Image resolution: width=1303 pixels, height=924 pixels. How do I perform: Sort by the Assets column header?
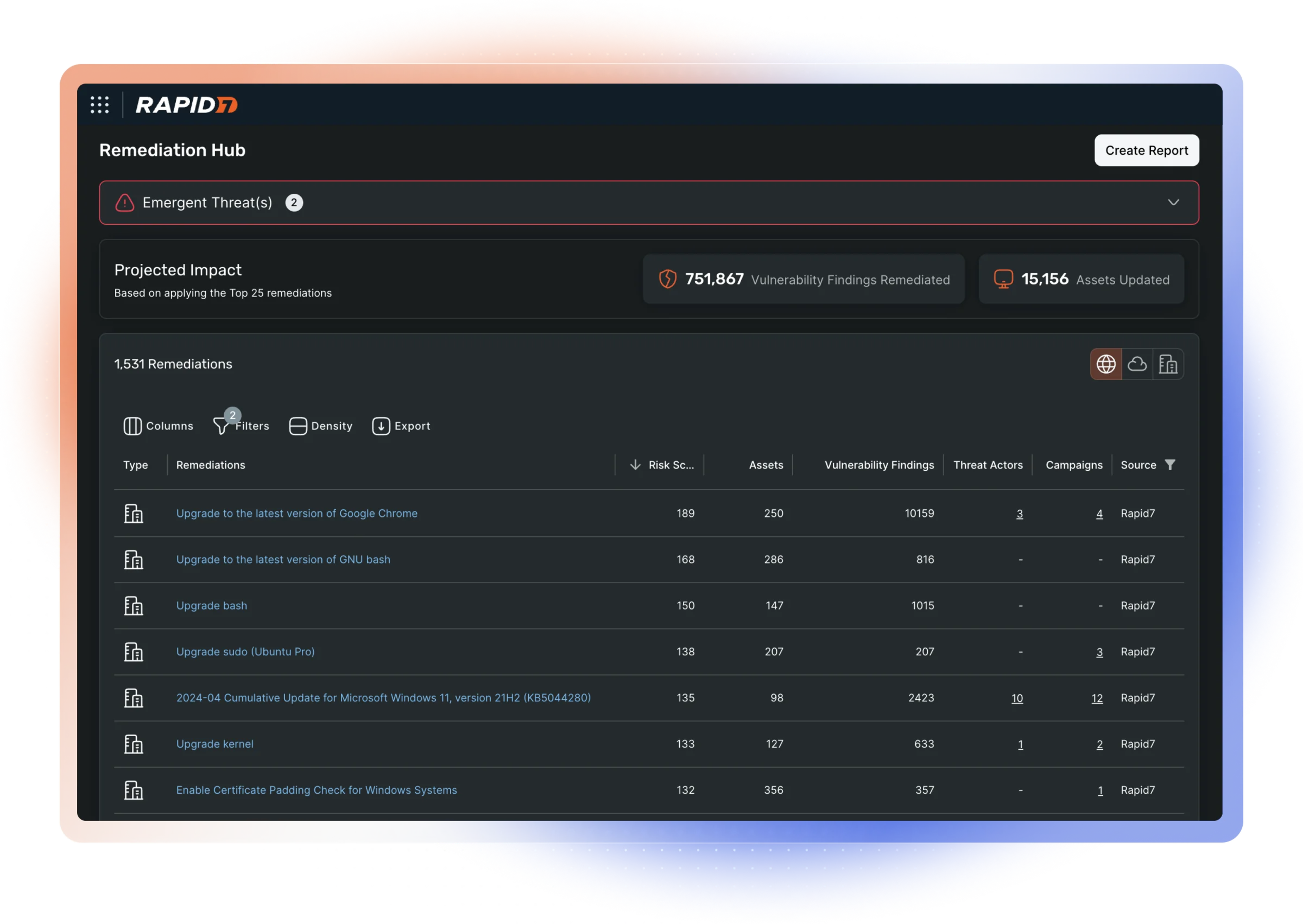[x=766, y=465]
